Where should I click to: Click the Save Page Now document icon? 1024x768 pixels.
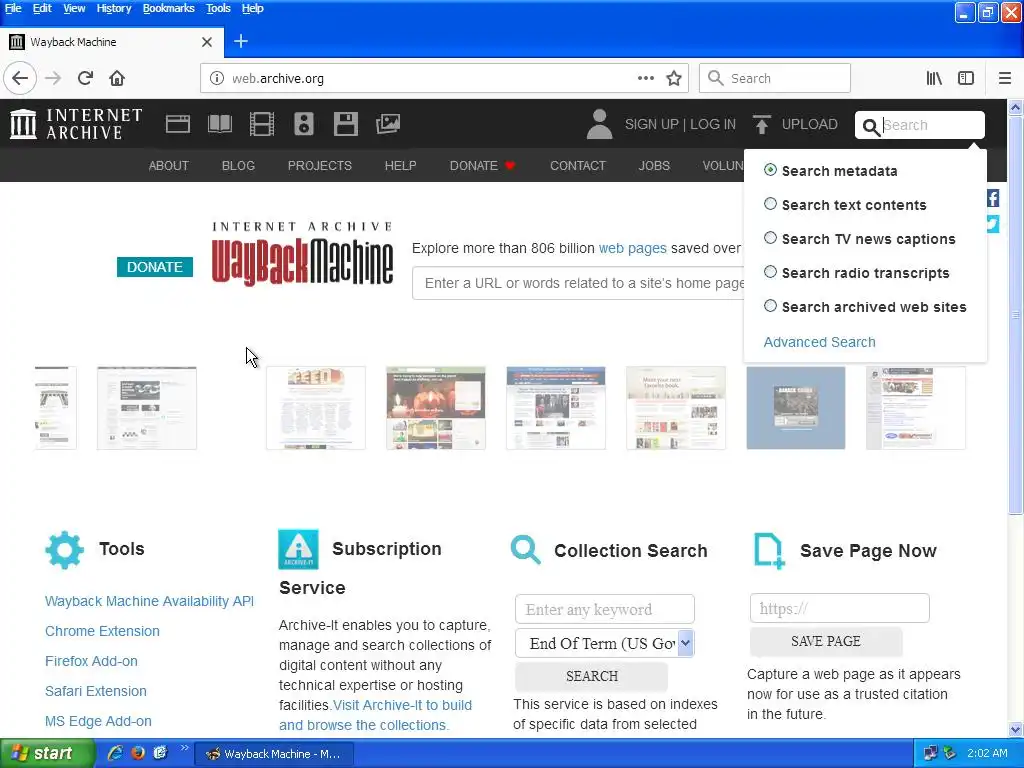click(769, 551)
